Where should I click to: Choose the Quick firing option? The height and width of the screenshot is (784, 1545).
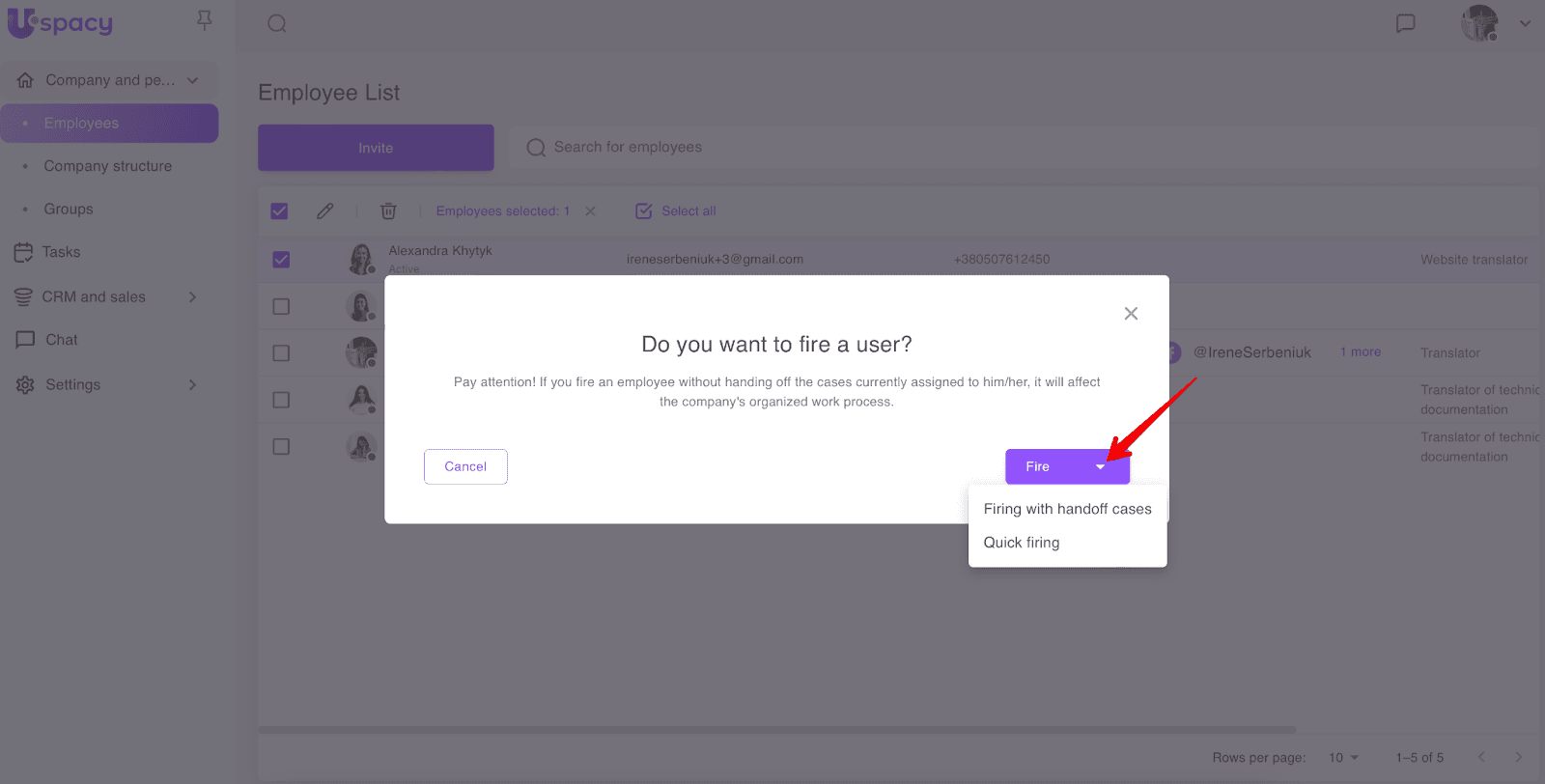click(x=1022, y=543)
